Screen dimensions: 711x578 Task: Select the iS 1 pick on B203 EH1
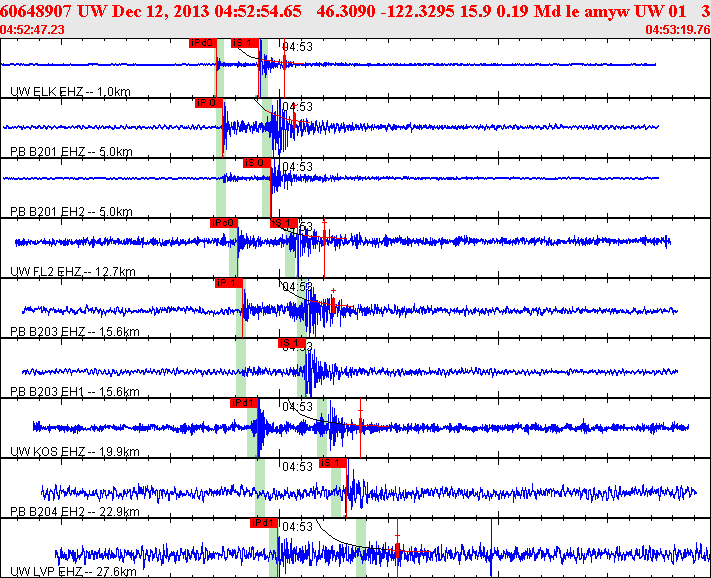pos(292,343)
